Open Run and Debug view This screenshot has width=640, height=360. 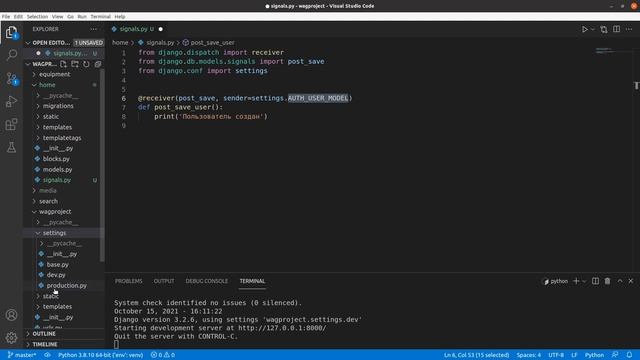tap(11, 101)
